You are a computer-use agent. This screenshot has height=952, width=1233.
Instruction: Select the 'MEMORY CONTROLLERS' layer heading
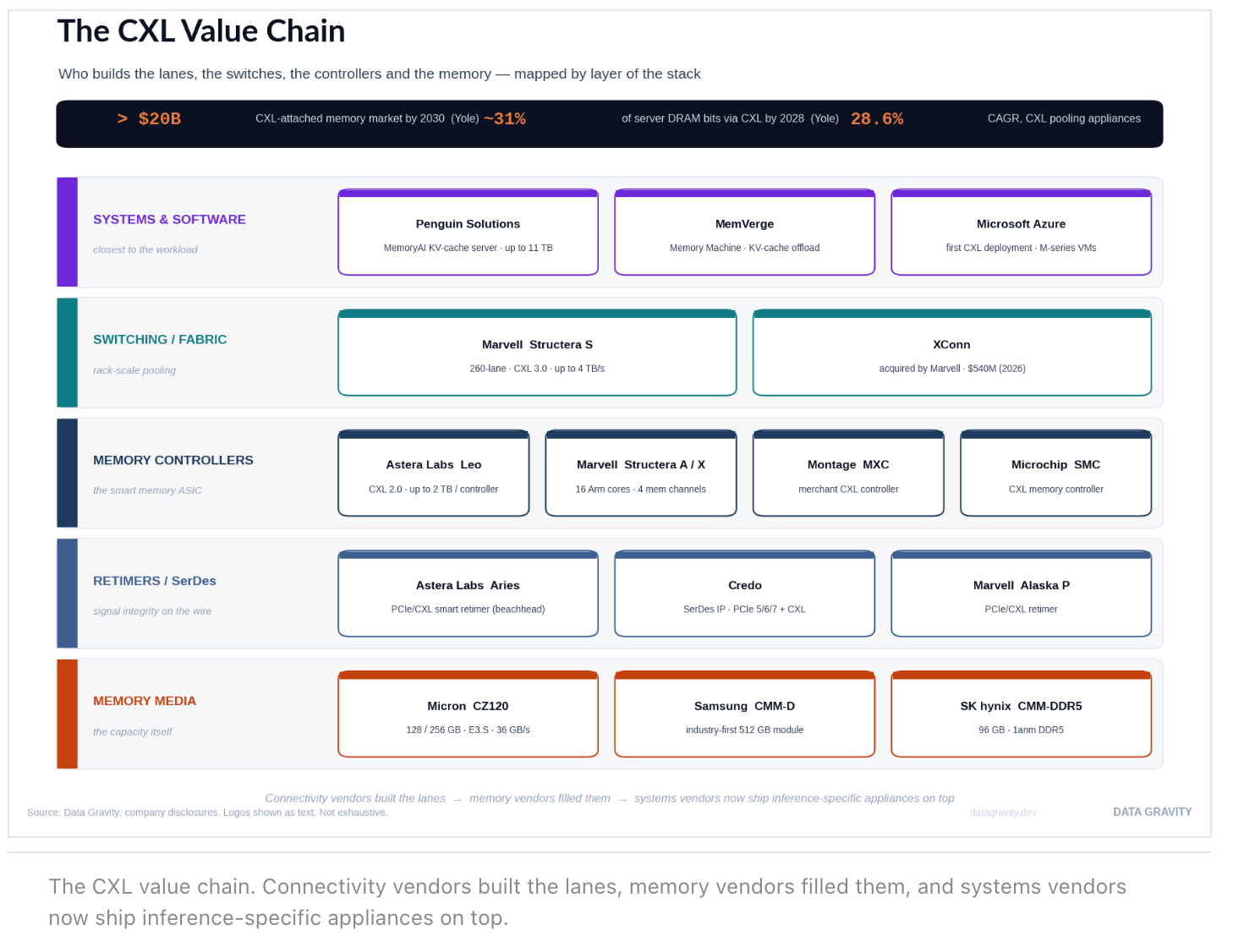pyautogui.click(x=173, y=460)
